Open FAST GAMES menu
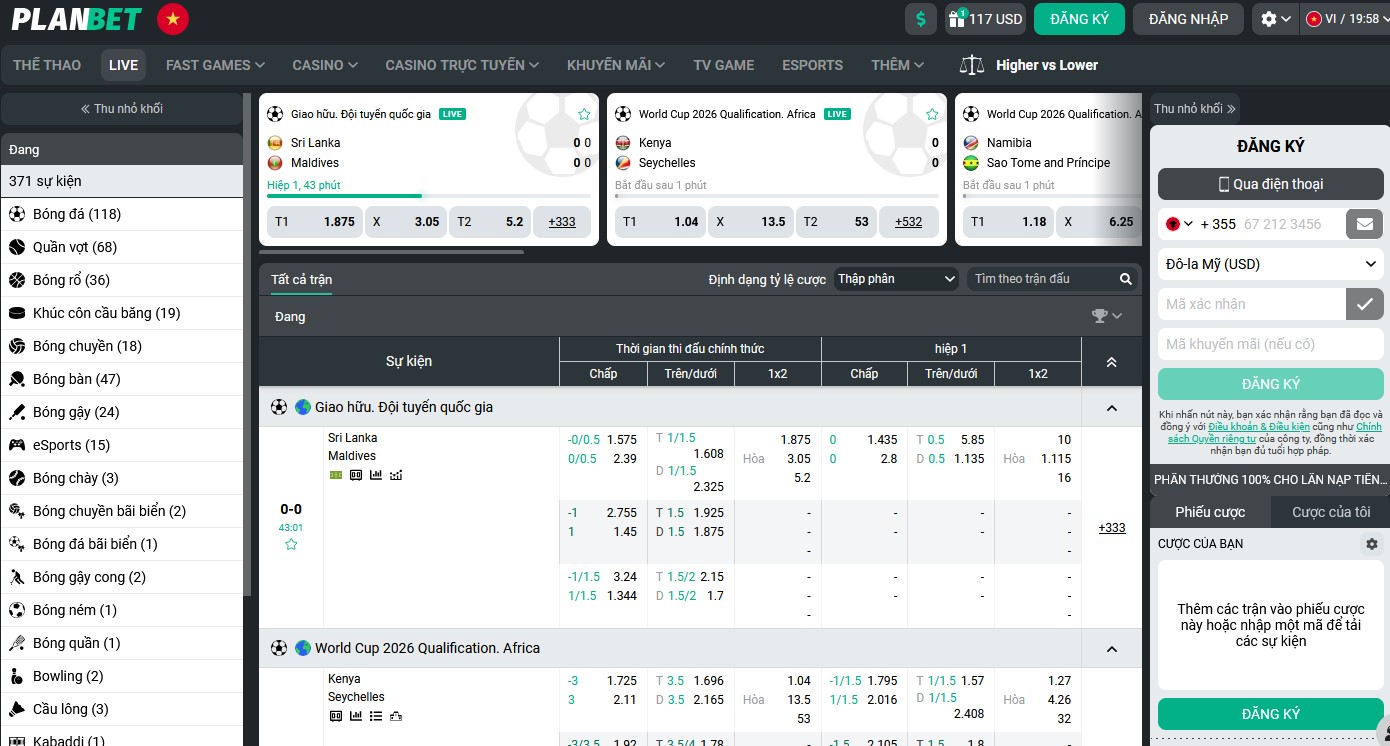This screenshot has width=1390, height=746. 215,65
